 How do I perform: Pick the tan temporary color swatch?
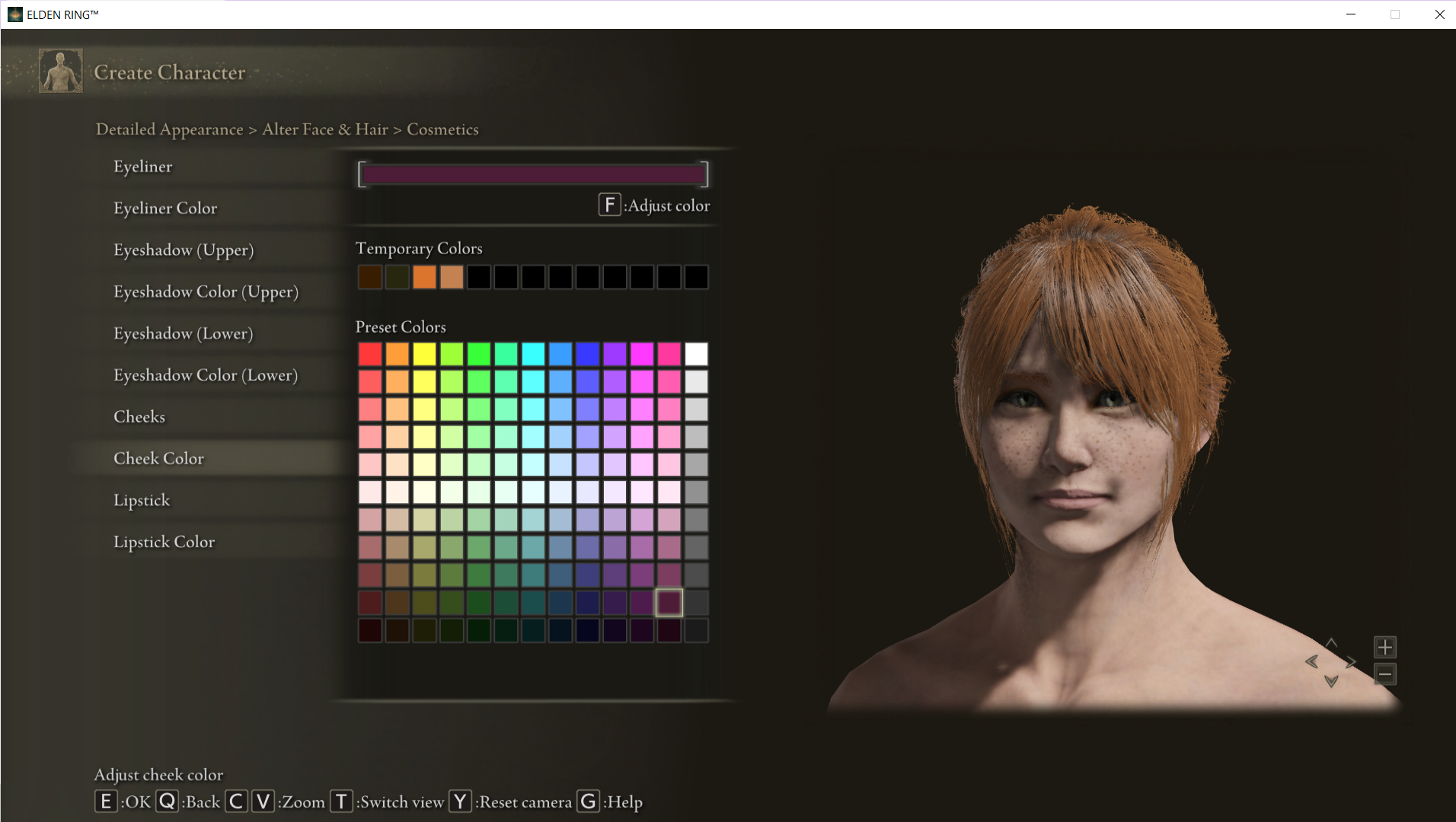[452, 277]
